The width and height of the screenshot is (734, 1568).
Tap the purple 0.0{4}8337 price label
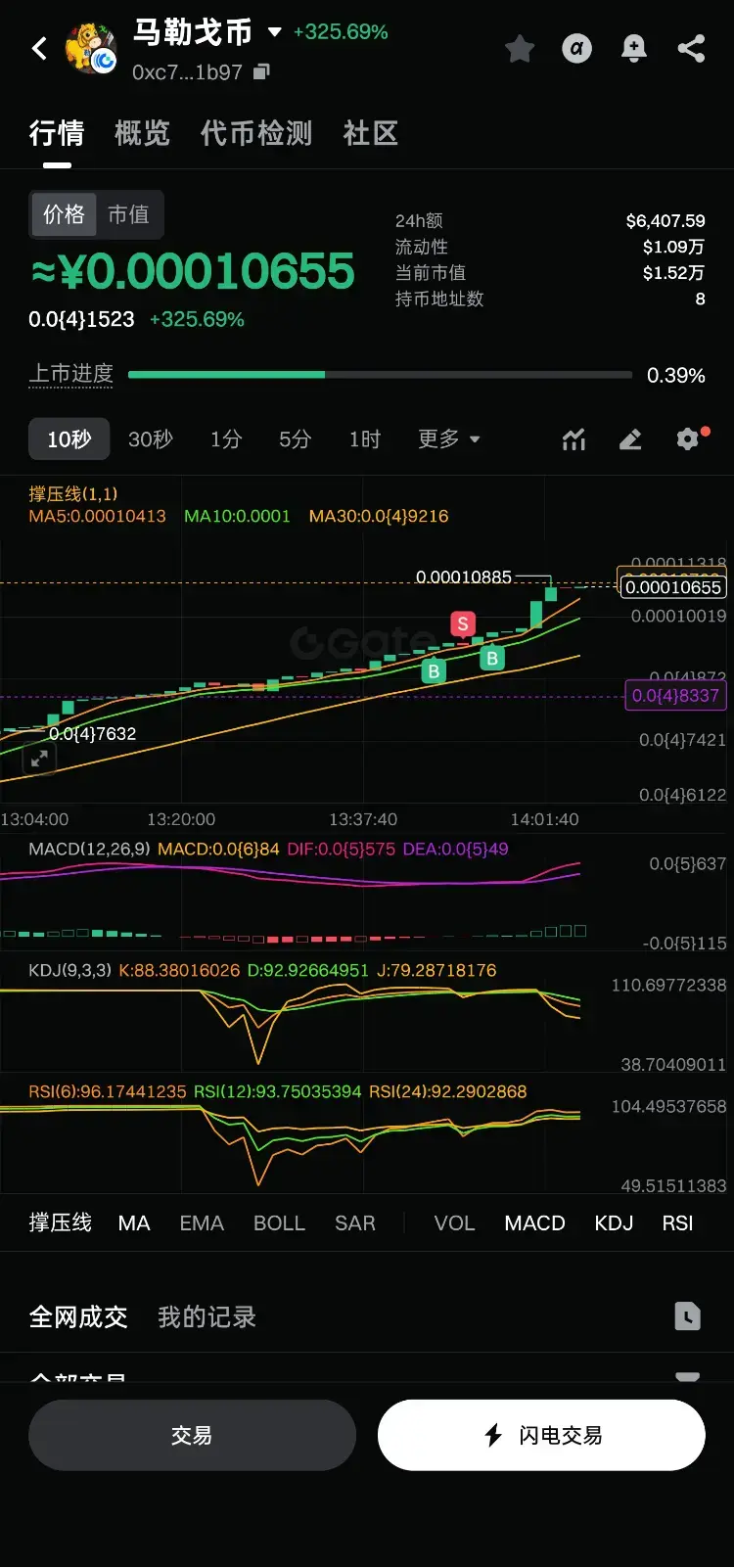pos(675,696)
